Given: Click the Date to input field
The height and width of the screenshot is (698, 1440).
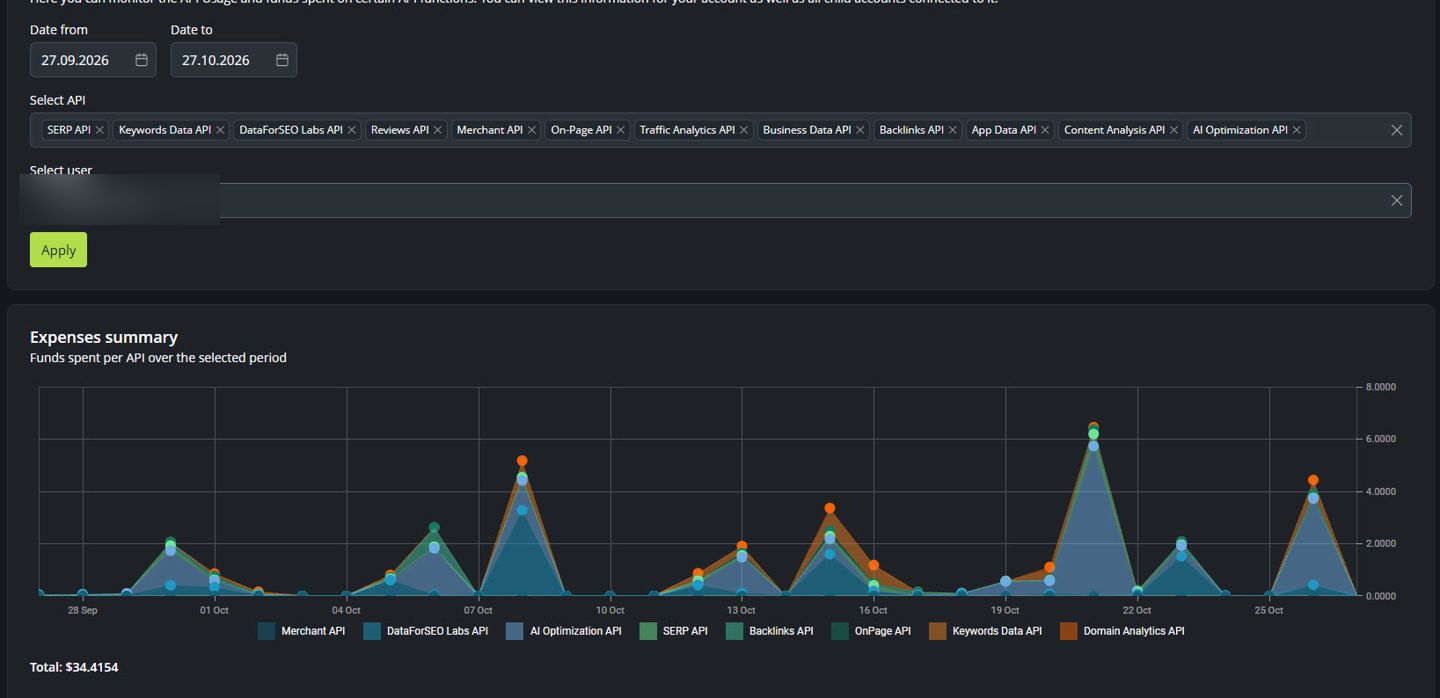Looking at the screenshot, I should pyautogui.click(x=234, y=60).
